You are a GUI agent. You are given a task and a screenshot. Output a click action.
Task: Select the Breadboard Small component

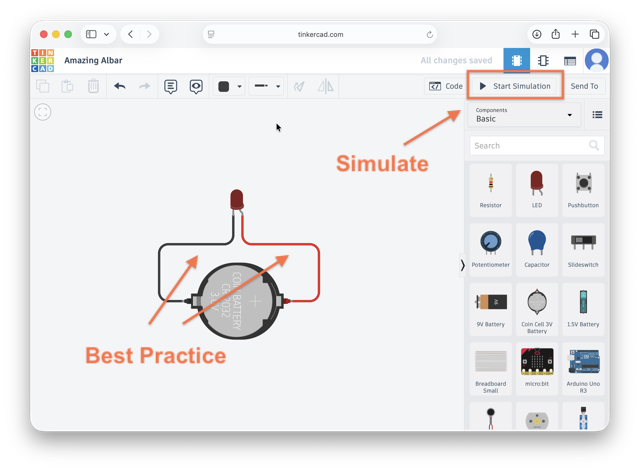[x=491, y=369]
